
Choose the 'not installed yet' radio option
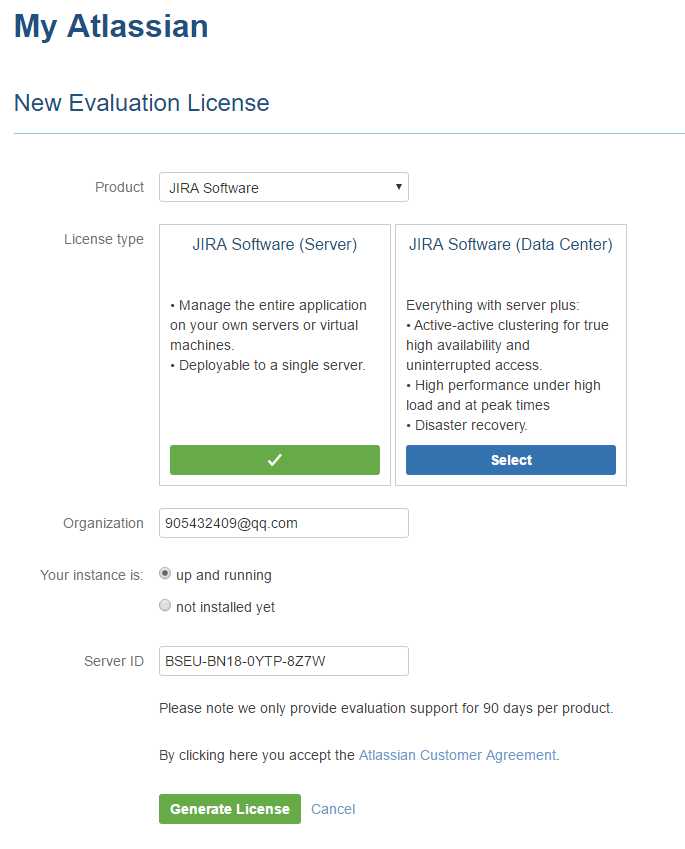click(165, 606)
